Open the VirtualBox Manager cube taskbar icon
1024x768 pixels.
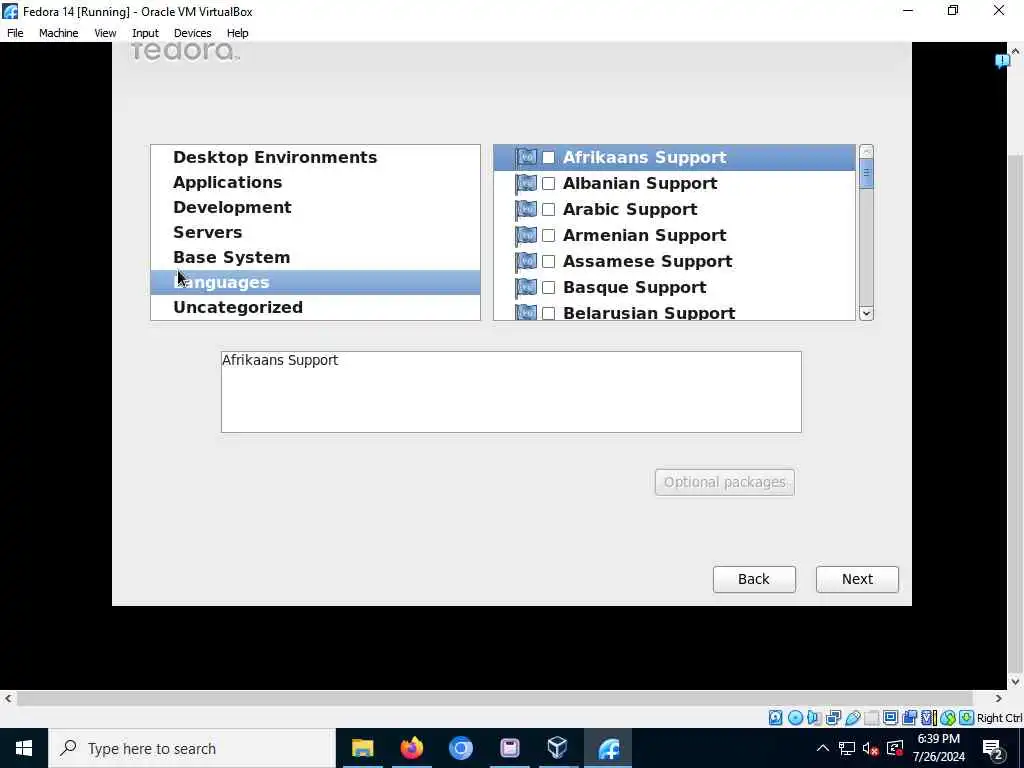[558, 748]
